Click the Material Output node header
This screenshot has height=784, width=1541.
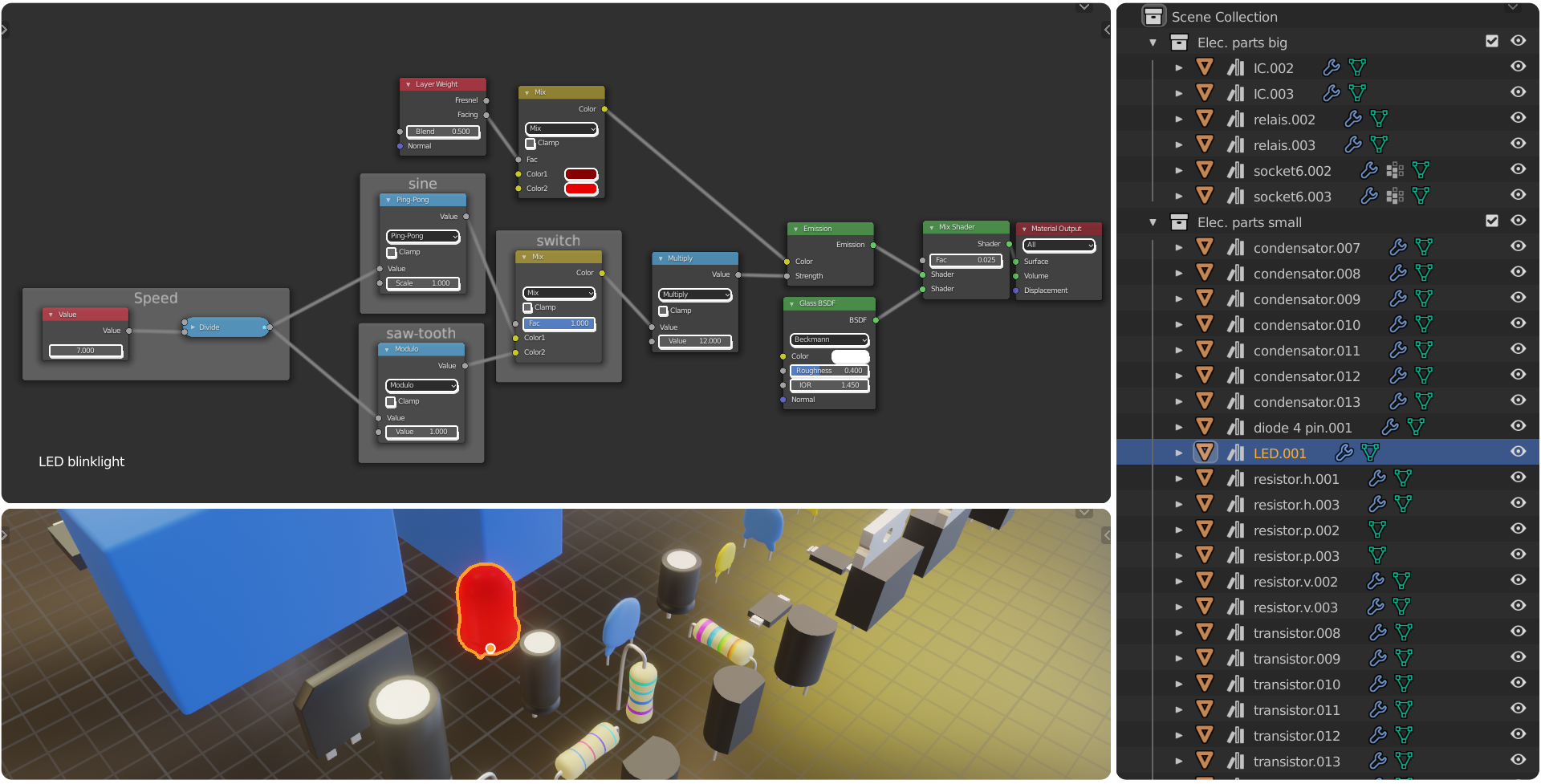[x=1057, y=229]
